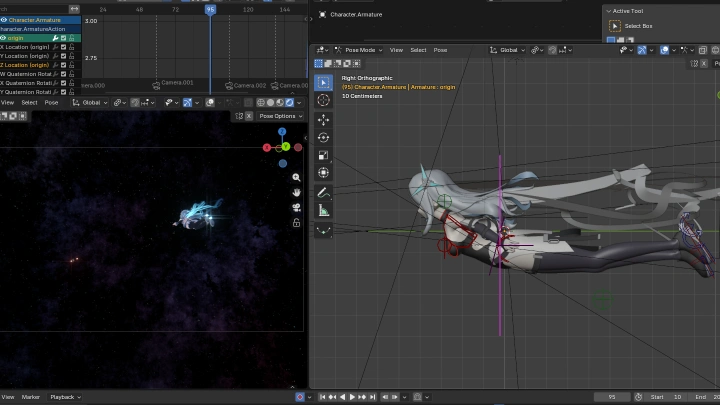Click the Select Box icon in Active Tool panel
The image size is (720, 405).
(x=614, y=26)
